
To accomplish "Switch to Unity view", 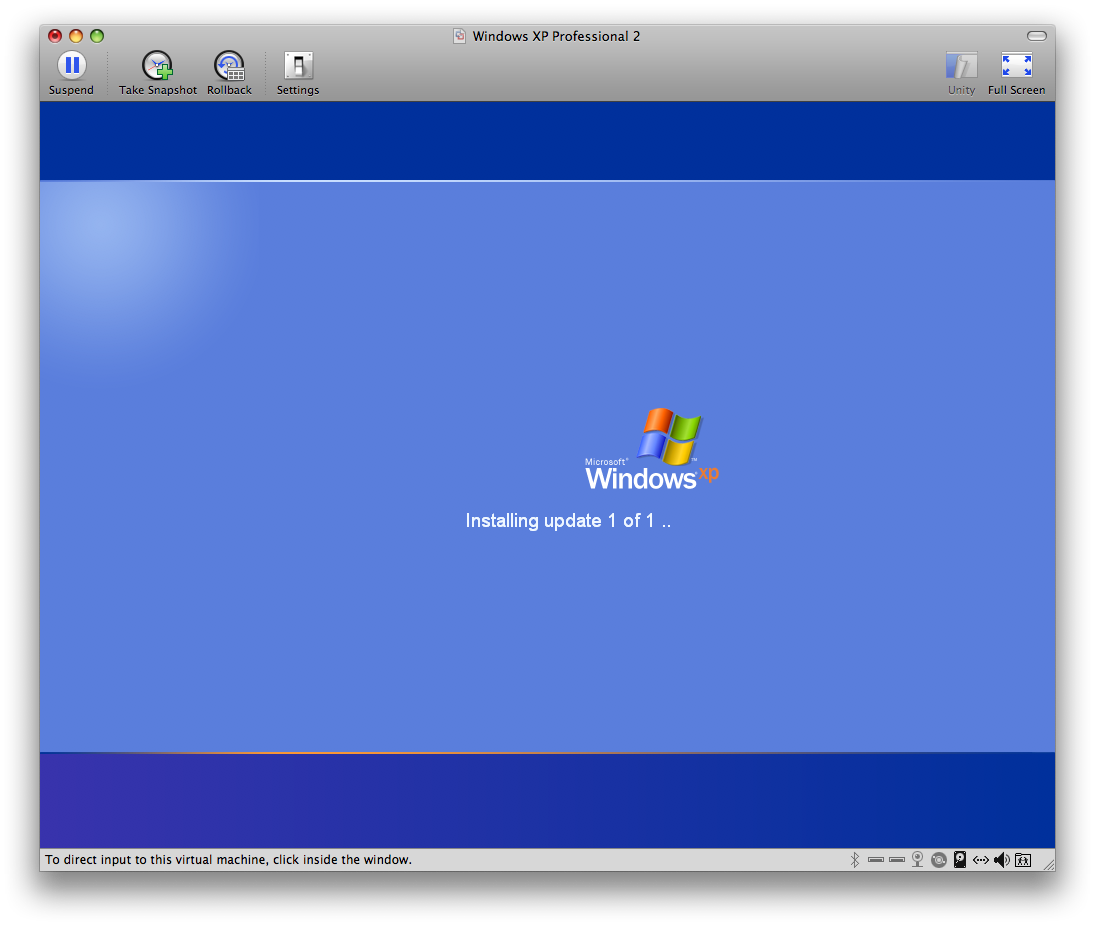I will point(961,73).
